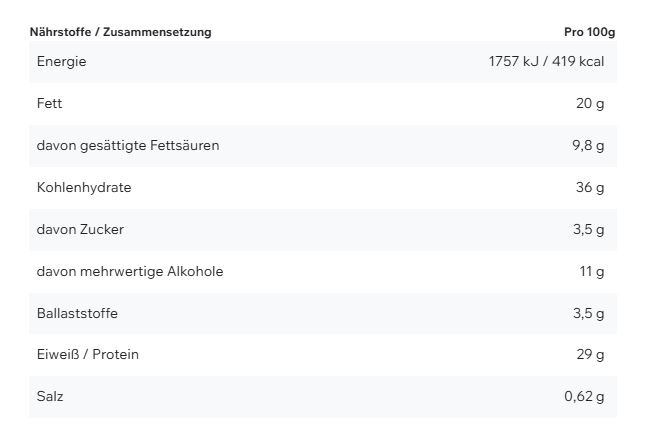Click the Ballaststoffe row label
The width and height of the screenshot is (670, 433).
[77, 313]
